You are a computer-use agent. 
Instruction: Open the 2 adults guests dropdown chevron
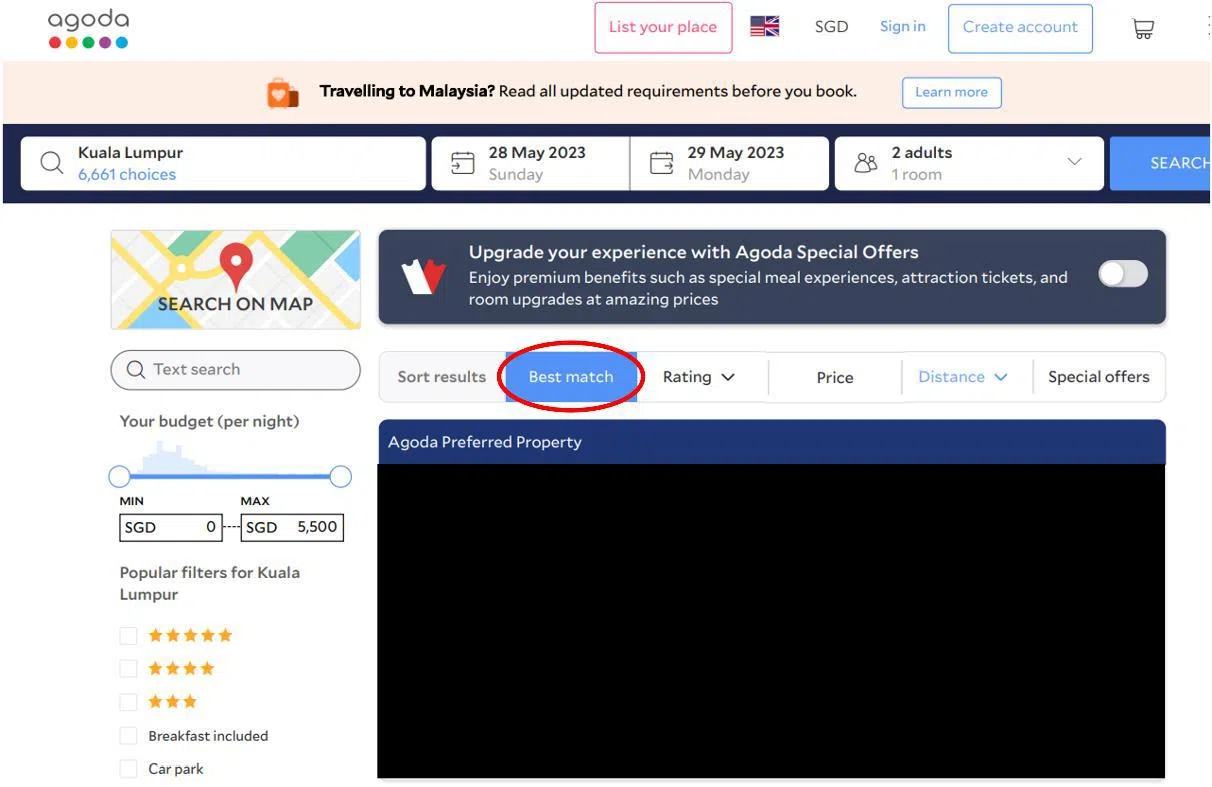(1074, 162)
